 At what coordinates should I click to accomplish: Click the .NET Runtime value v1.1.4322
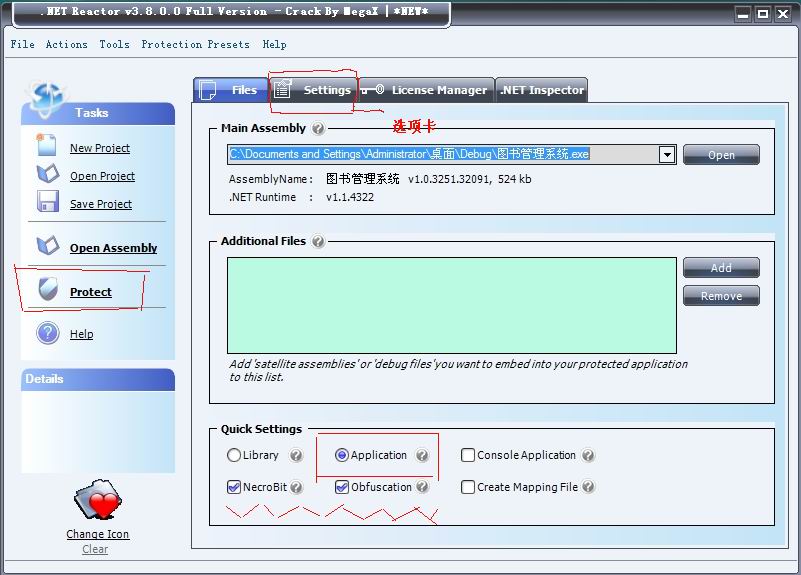[350, 197]
